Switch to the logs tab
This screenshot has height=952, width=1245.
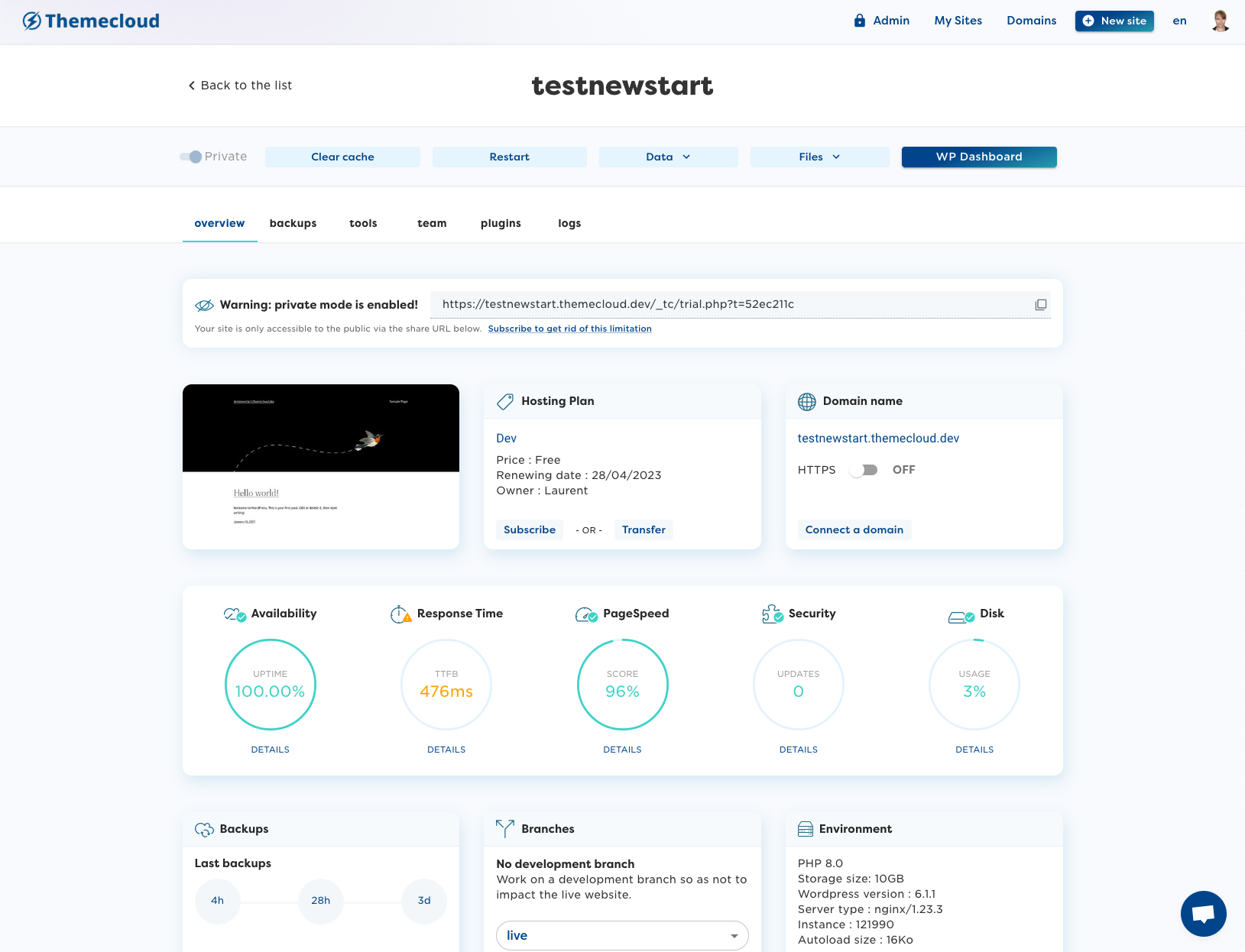coord(569,223)
